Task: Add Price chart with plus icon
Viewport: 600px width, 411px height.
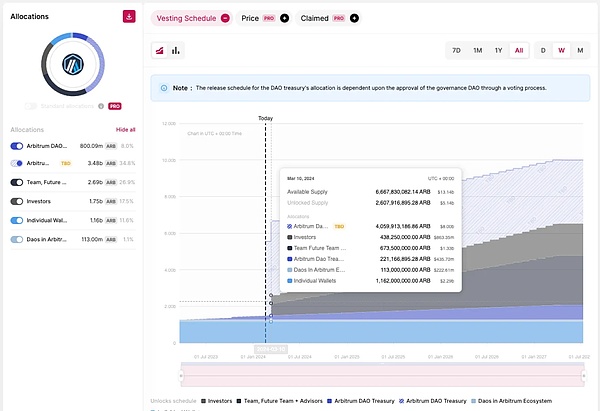Action: 284,18
